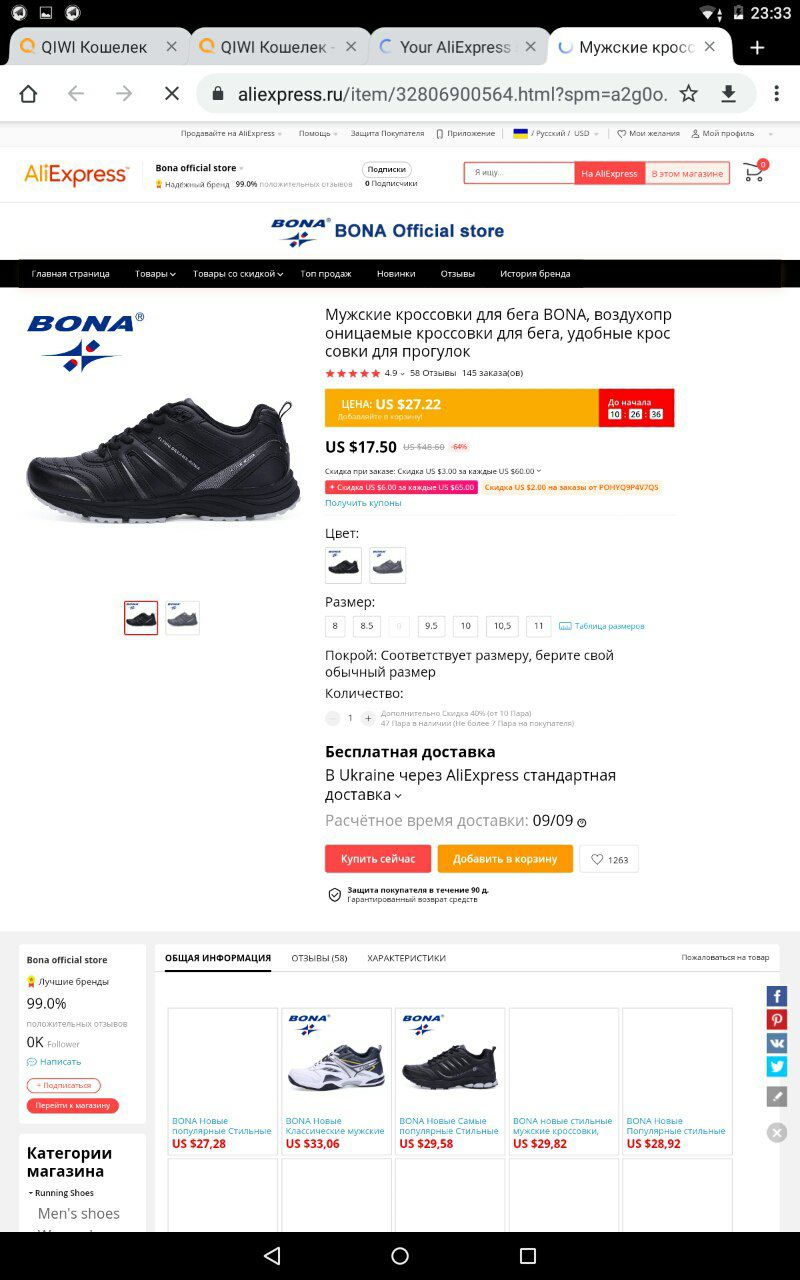
Task: Open the shopping cart icon
Action: 754,172
